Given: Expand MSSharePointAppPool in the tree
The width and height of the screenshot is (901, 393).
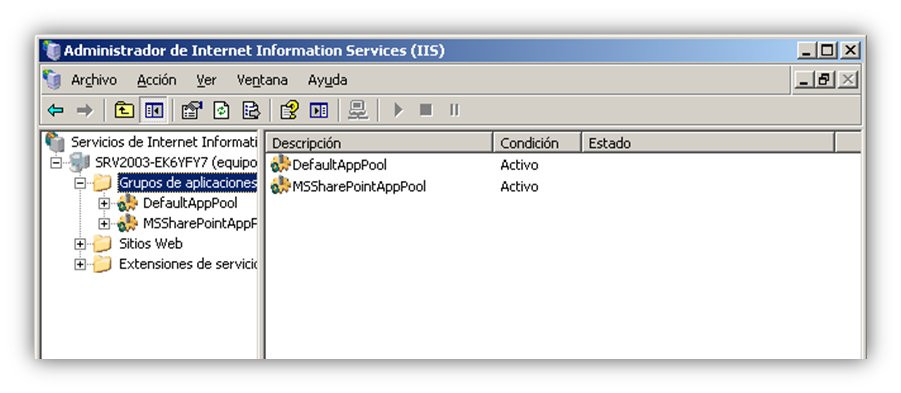Looking at the screenshot, I should [104, 224].
